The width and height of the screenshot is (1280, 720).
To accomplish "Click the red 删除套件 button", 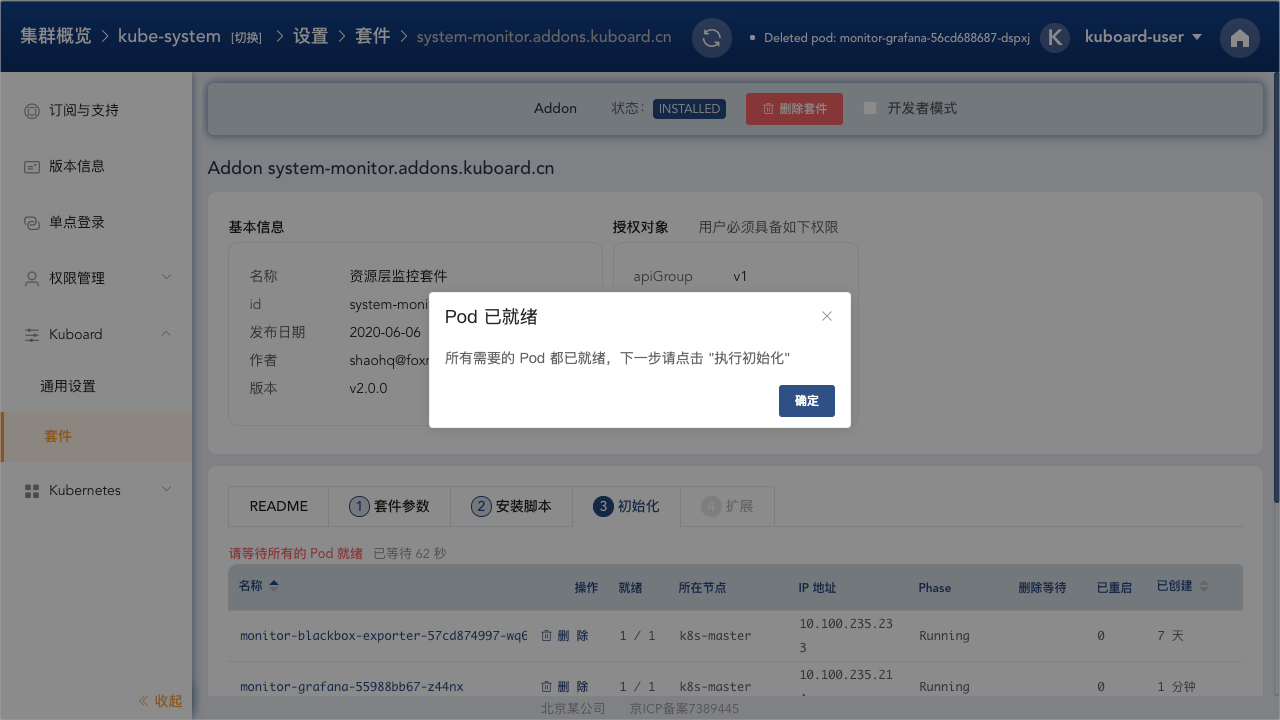I will coord(794,109).
